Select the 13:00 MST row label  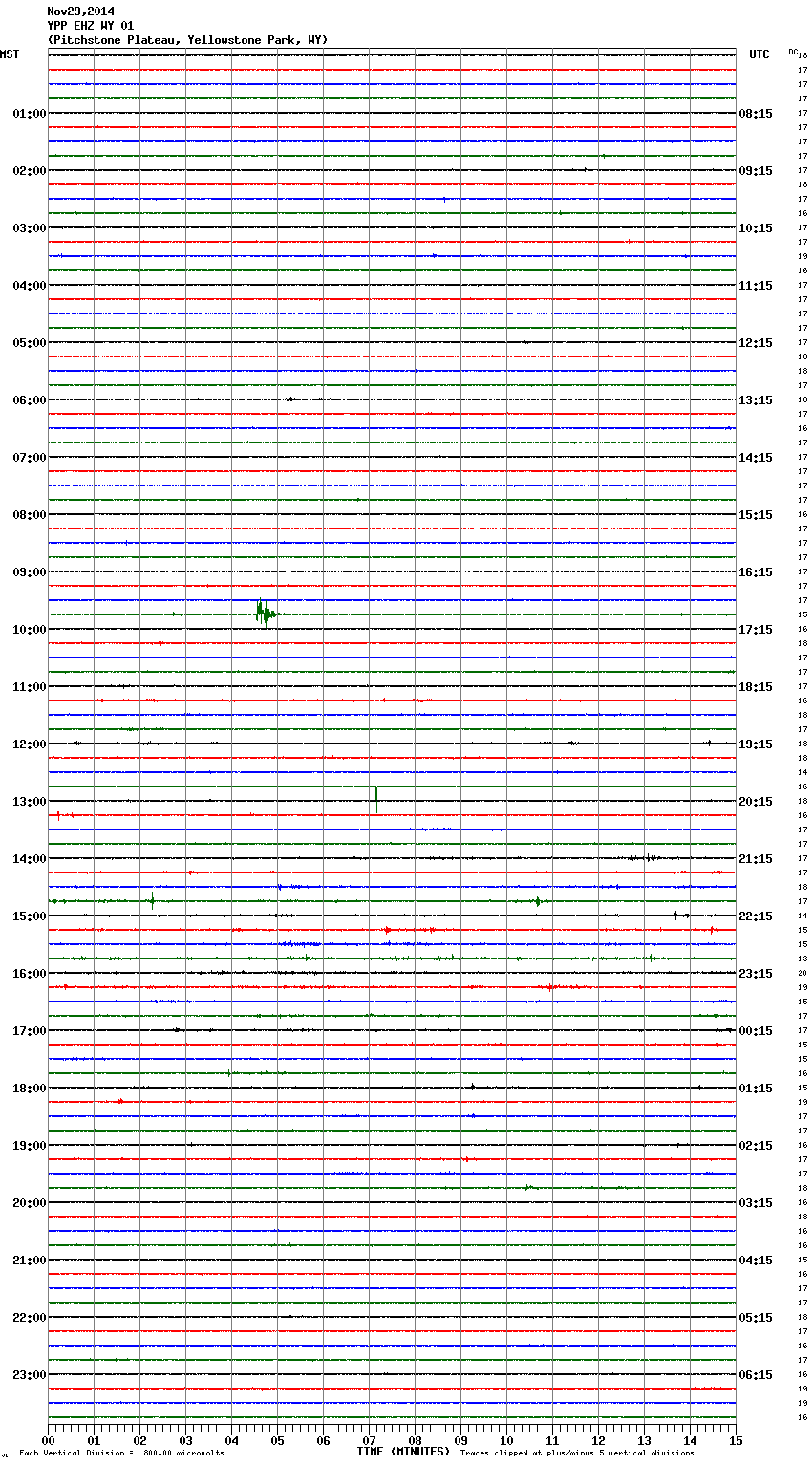[x=30, y=802]
